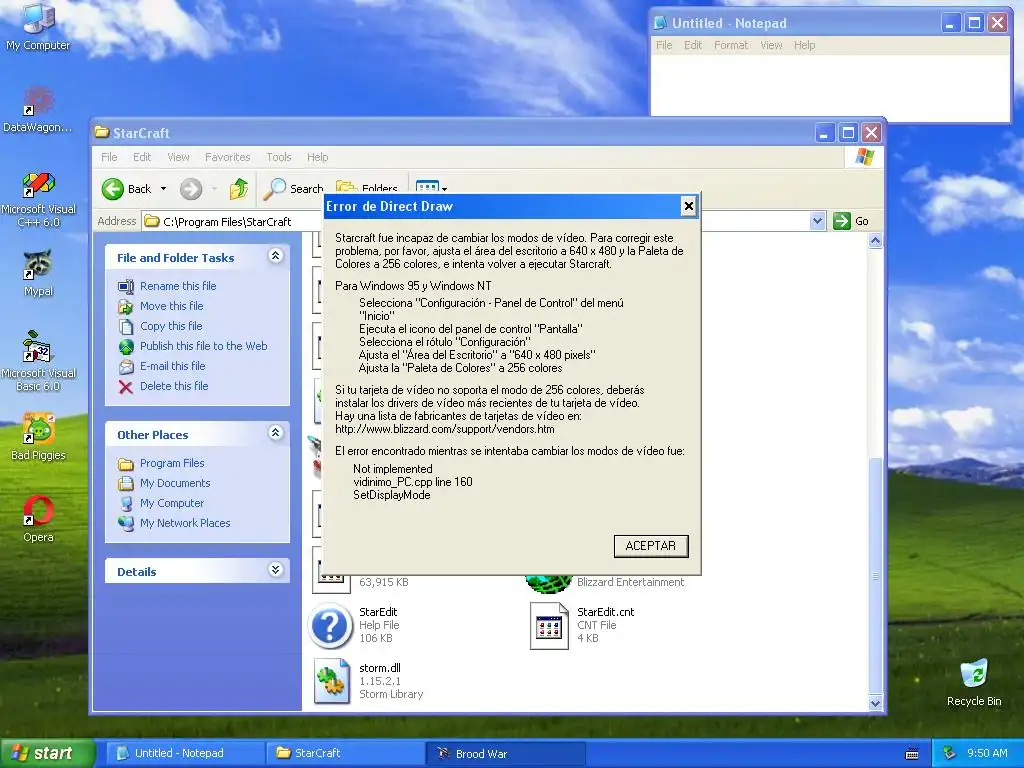This screenshot has width=1024, height=768.
Task: Click scroll down arrow in StarCraft file list
Action: tap(875, 703)
